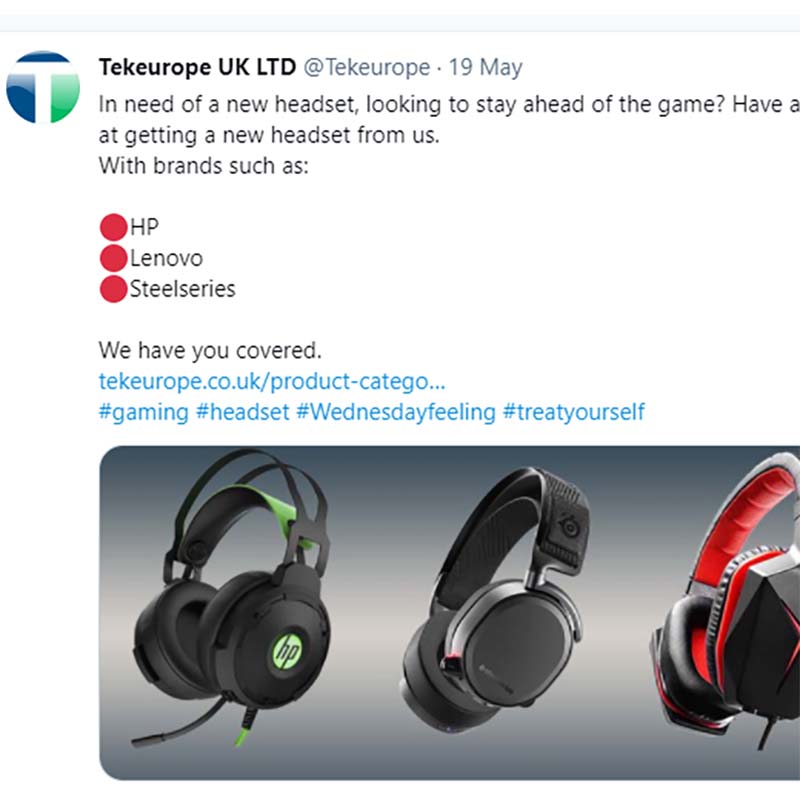Open the #headset hashtag
800x800 pixels.
click(x=243, y=412)
